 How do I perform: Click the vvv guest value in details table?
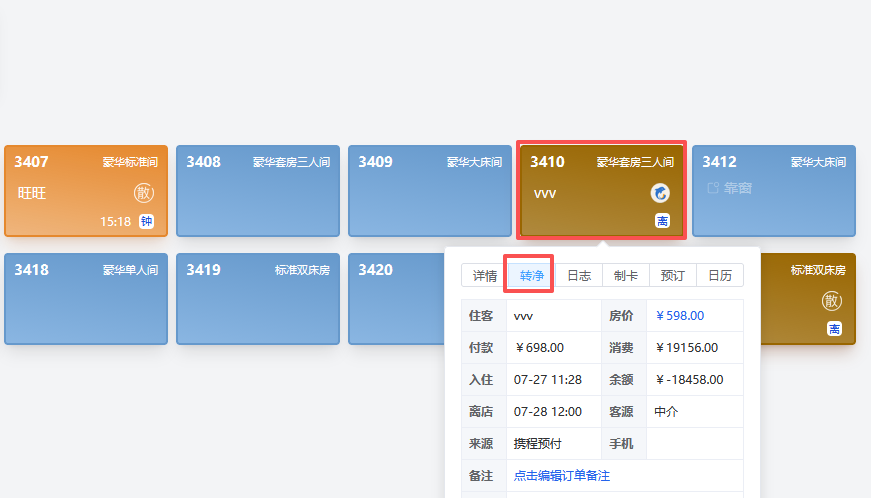(523, 316)
